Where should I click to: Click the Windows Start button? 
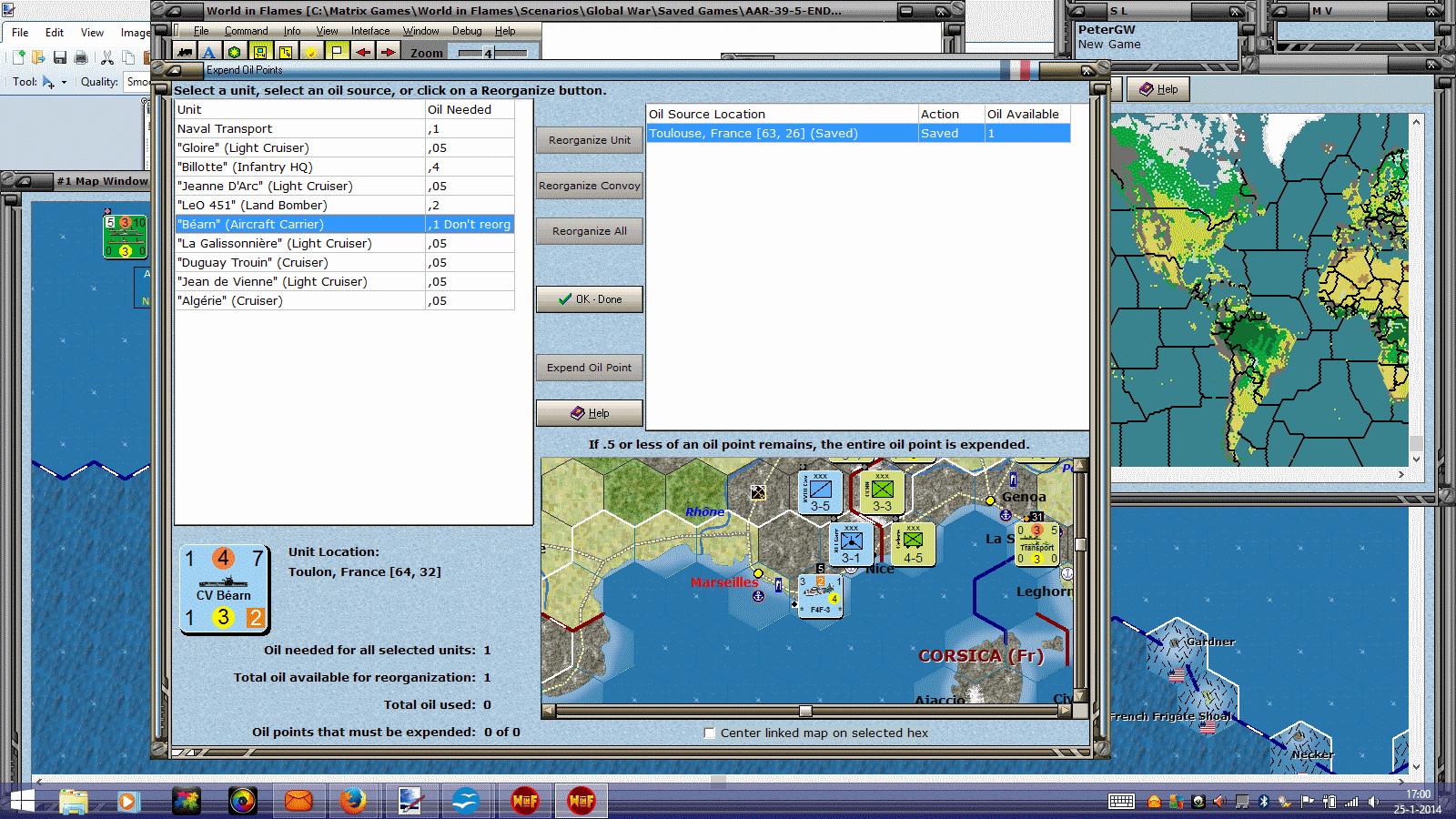click(x=20, y=801)
